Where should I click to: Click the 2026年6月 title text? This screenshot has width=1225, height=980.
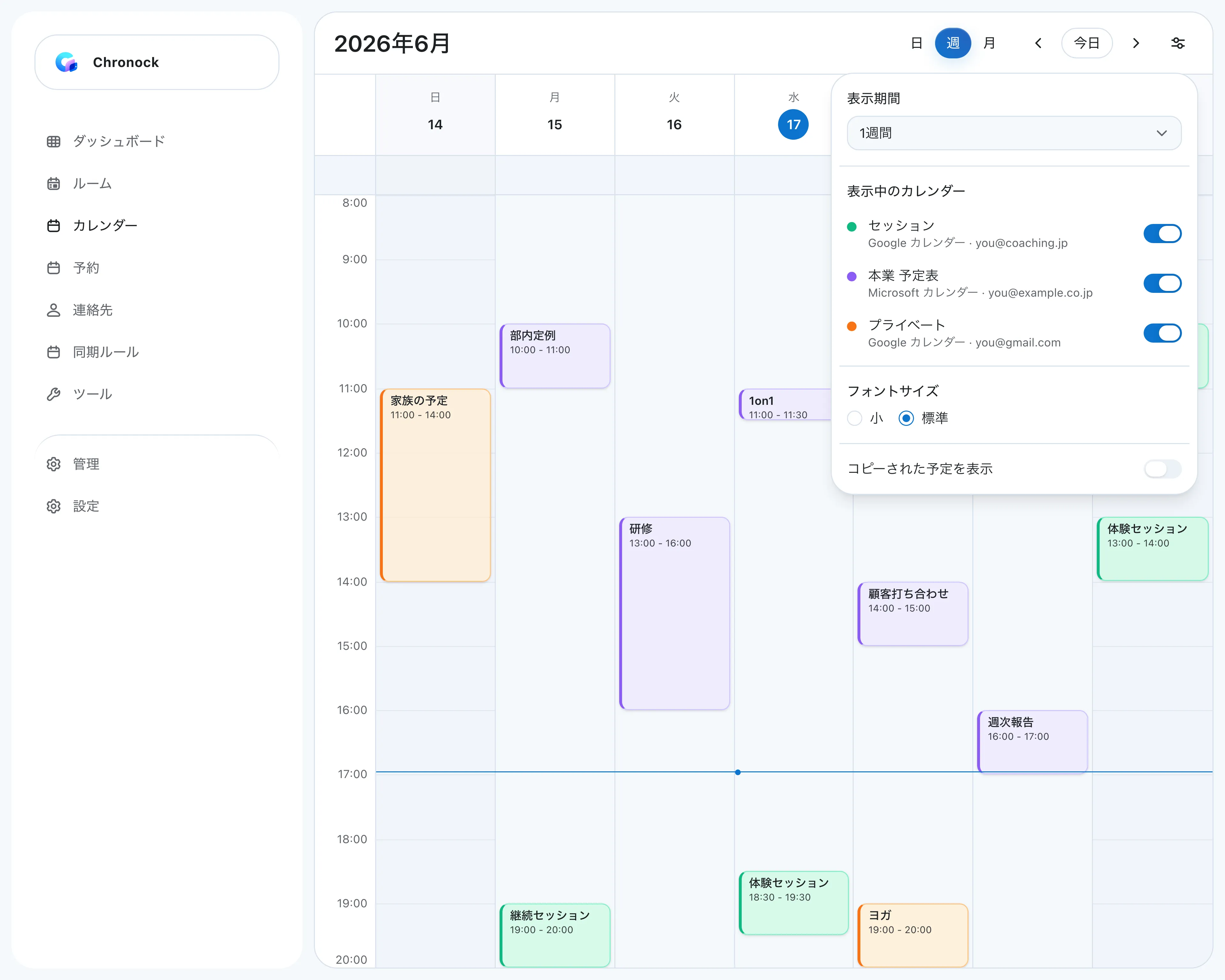click(392, 44)
